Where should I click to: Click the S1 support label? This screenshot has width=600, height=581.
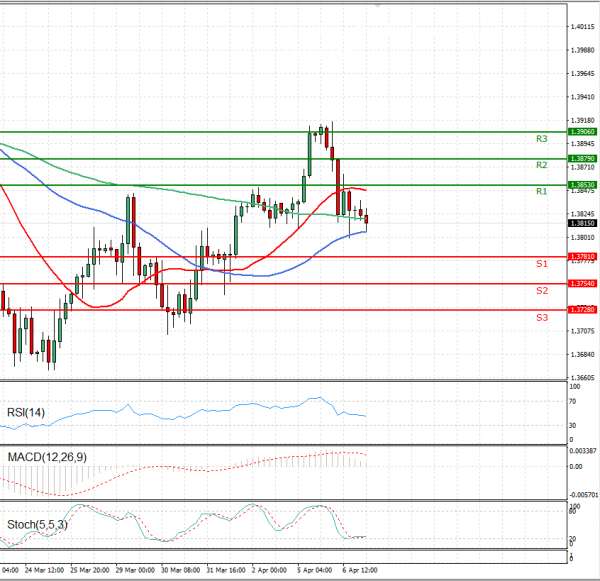(541, 264)
